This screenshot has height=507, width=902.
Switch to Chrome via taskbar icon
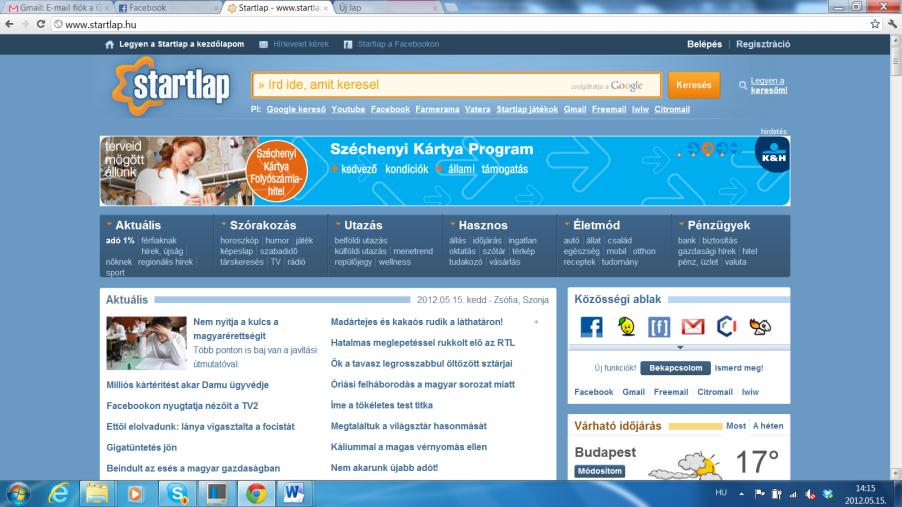(x=256, y=494)
